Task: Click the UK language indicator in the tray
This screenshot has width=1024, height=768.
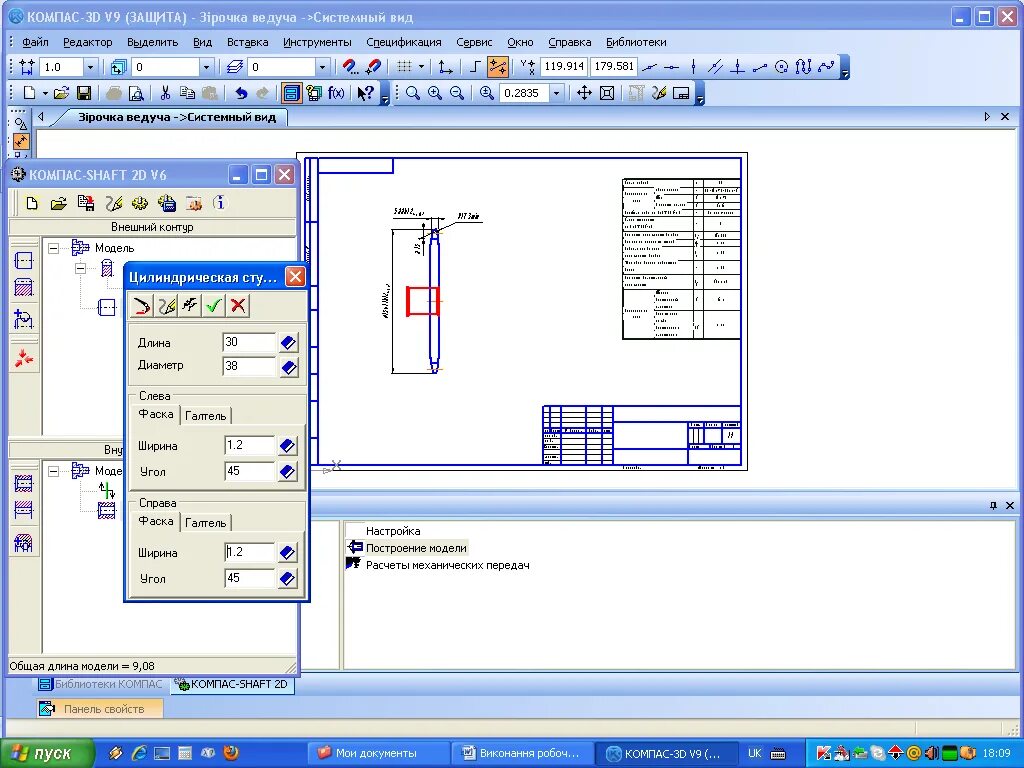Action: 754,753
